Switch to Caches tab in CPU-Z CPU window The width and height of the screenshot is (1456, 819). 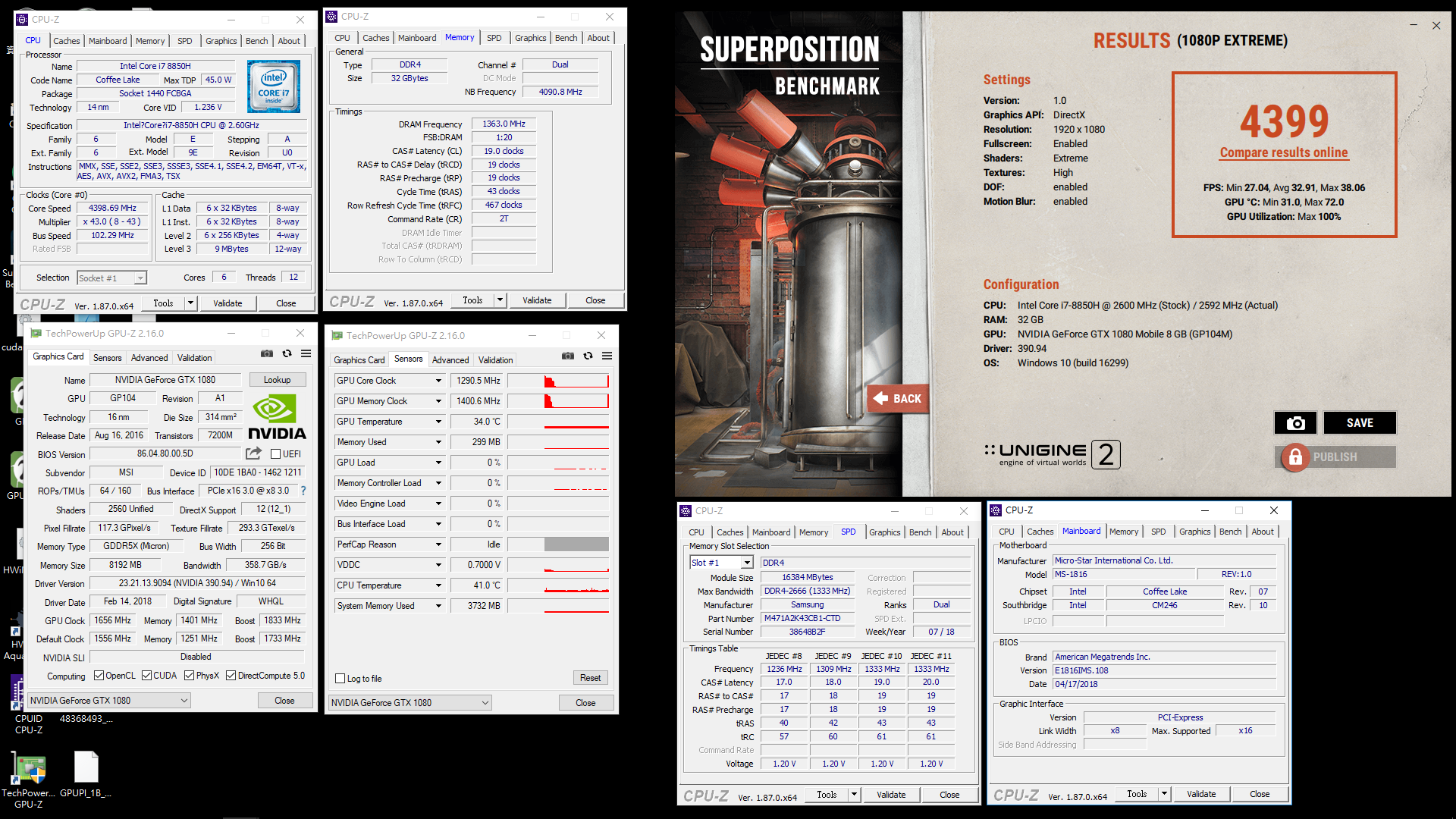click(x=66, y=41)
